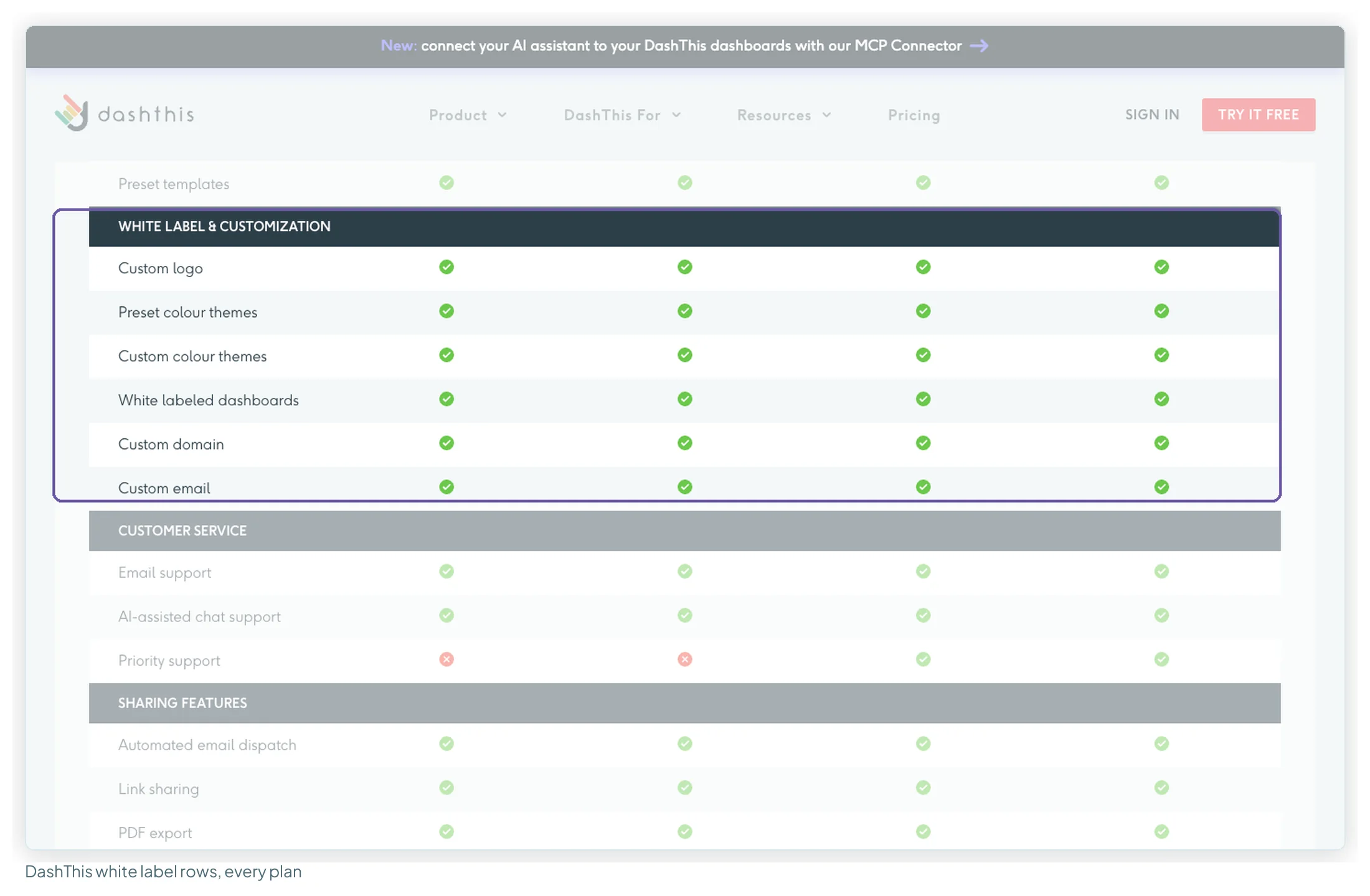The width and height of the screenshot is (1370, 896).
Task: Open the MCP Connector announcement link
Action: (684, 46)
